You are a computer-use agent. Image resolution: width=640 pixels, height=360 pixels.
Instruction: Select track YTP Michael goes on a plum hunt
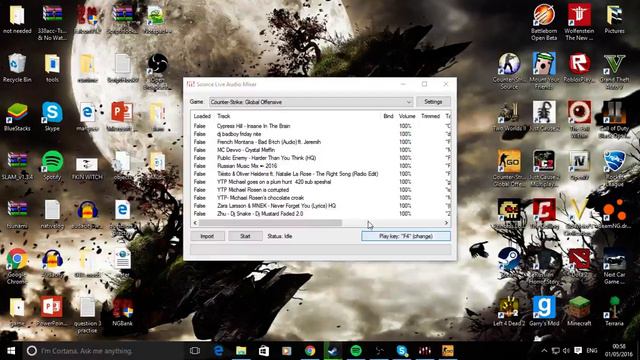point(274,182)
